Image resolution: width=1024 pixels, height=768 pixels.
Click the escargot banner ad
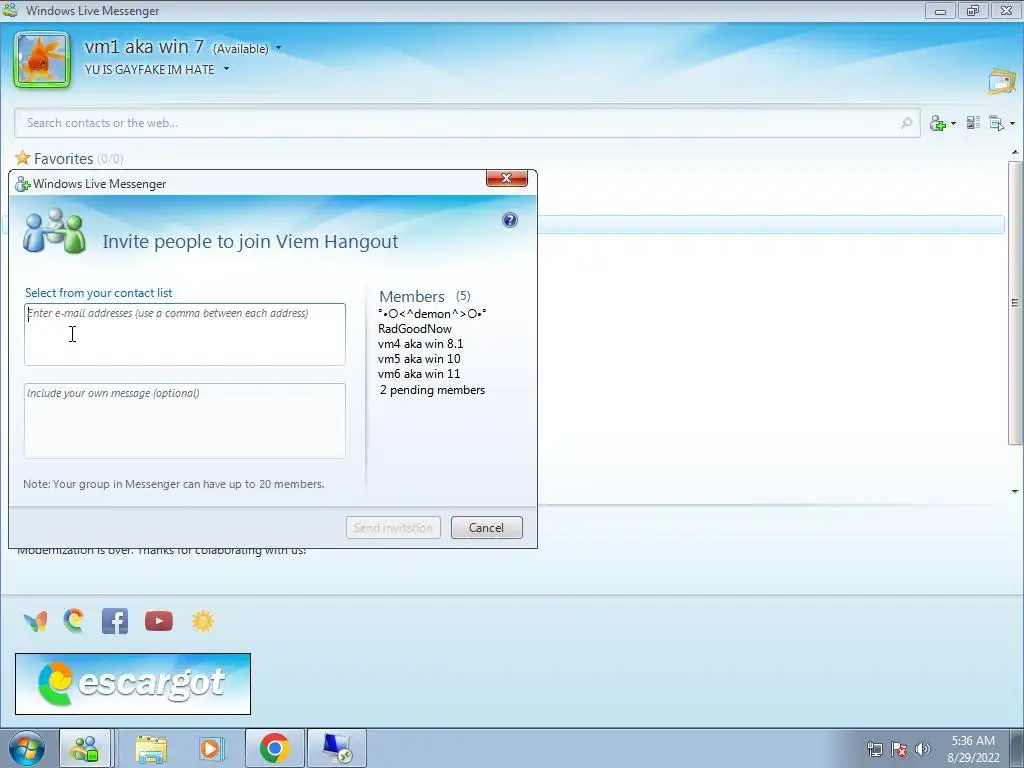click(133, 684)
